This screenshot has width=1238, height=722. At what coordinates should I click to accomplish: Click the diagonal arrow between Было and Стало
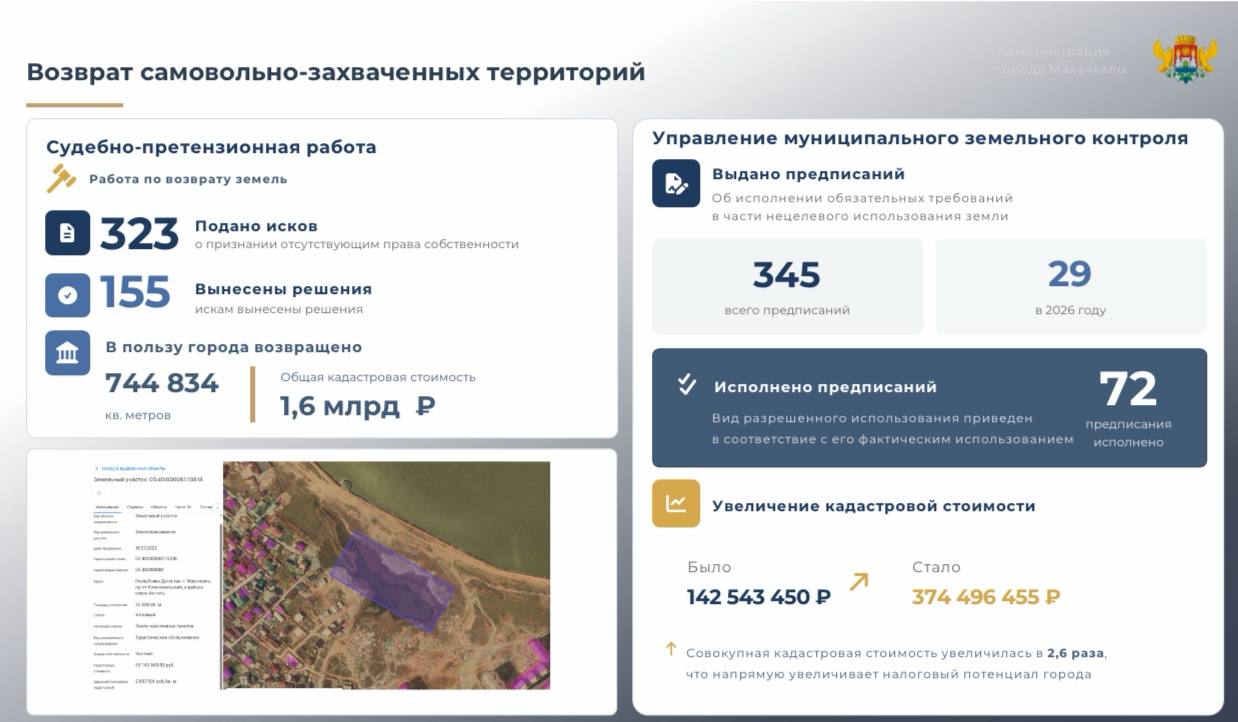858,581
